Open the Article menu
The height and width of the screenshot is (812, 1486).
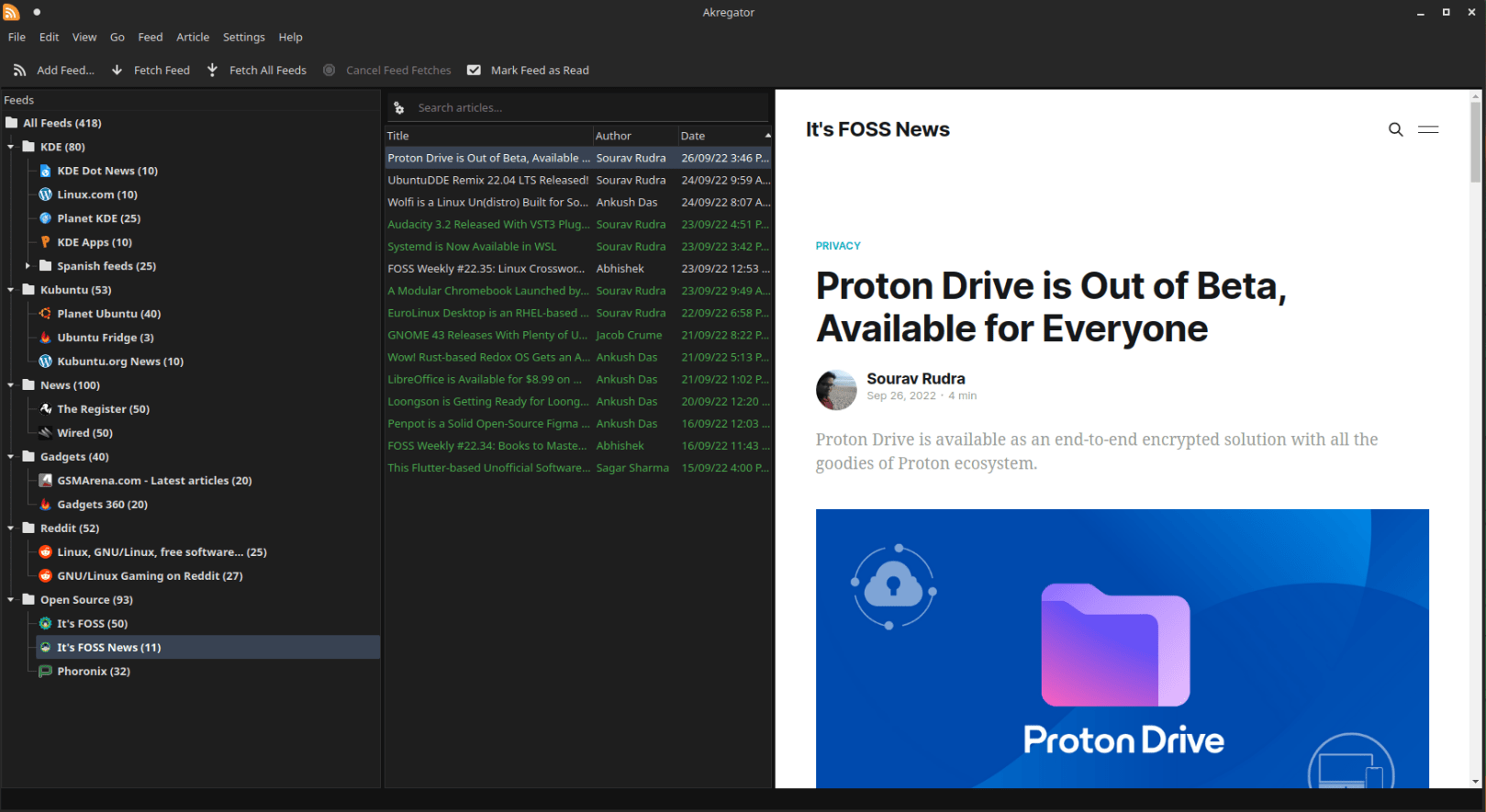click(193, 38)
